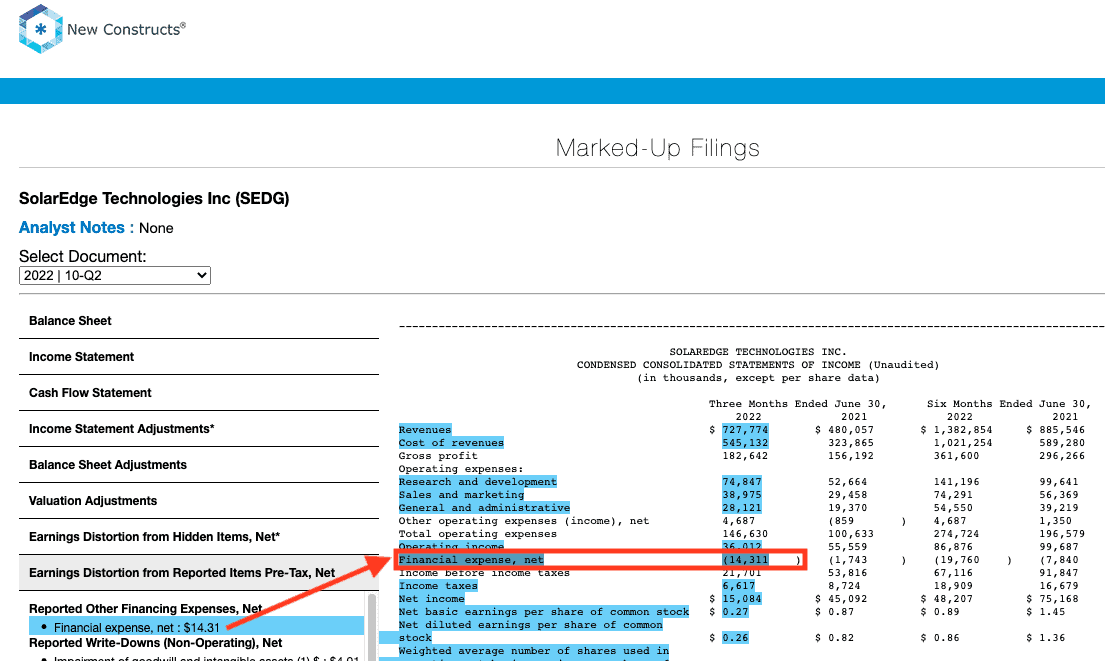Expand Earnings Distortion from Hidden Items, Net*
Image resolution: width=1105 pixels, height=661 pixels.
pyautogui.click(x=199, y=536)
